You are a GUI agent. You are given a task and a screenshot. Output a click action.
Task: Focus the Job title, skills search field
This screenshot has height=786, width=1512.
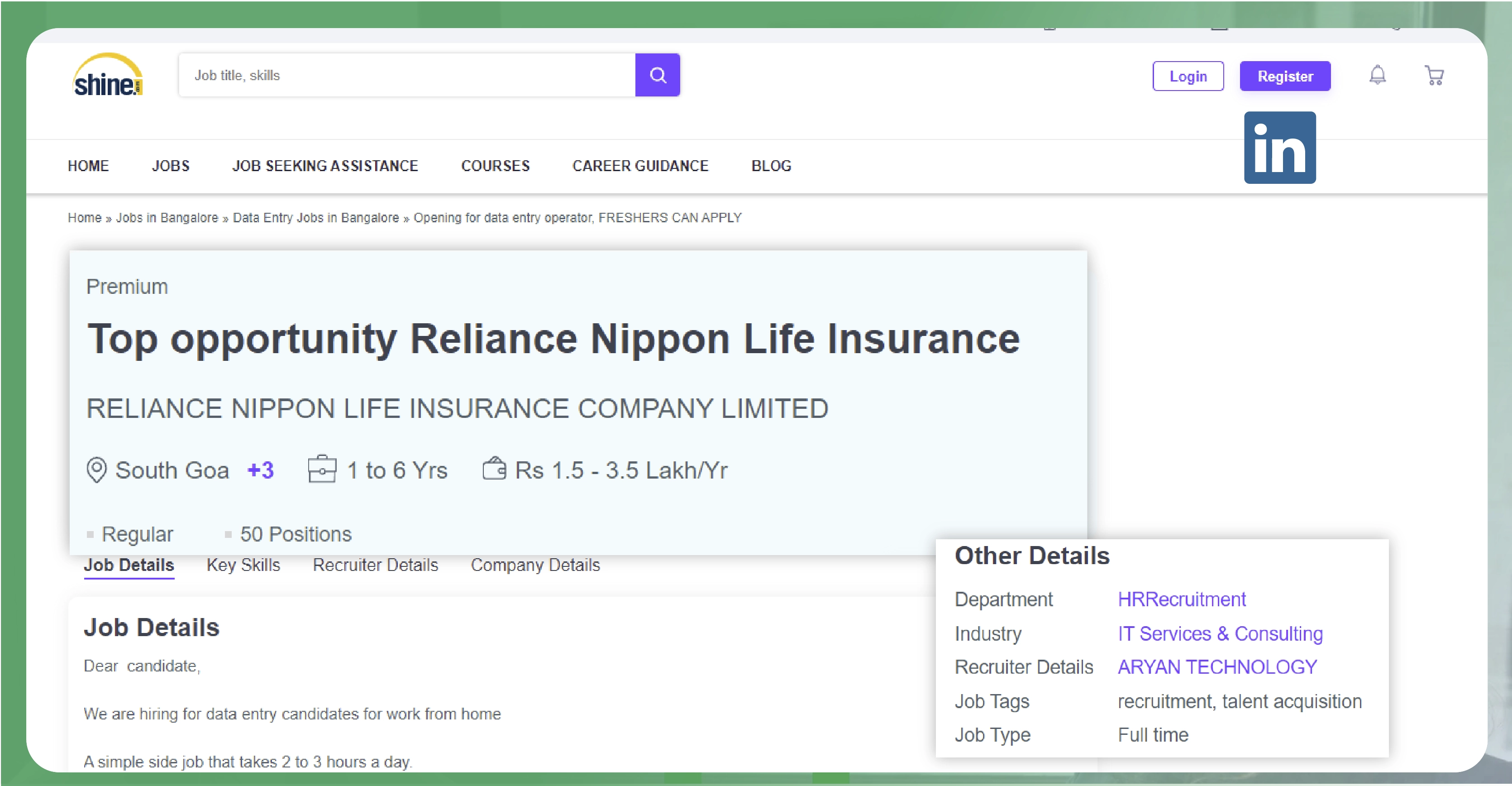click(407, 75)
